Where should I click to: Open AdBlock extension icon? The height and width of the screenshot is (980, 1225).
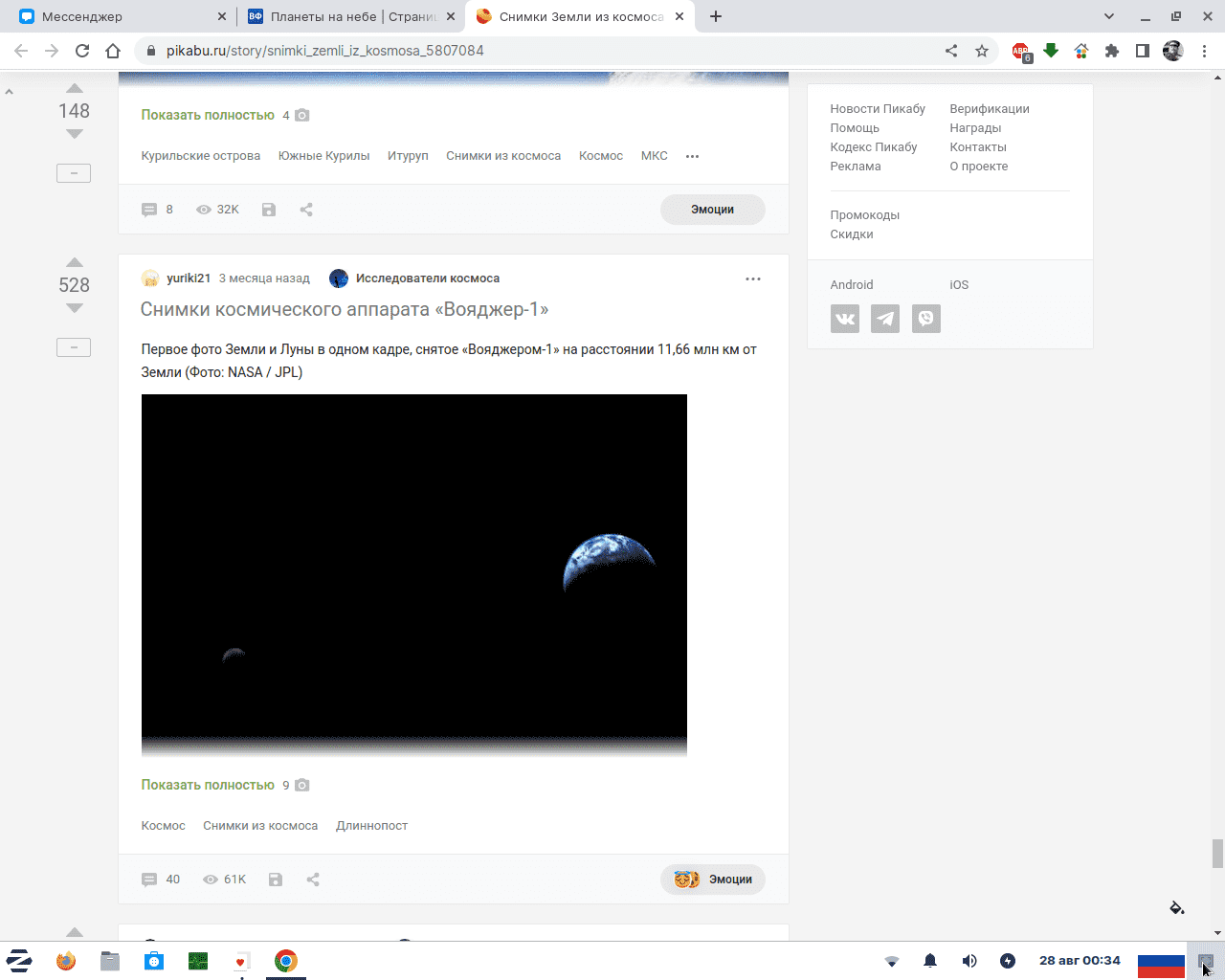(1021, 52)
